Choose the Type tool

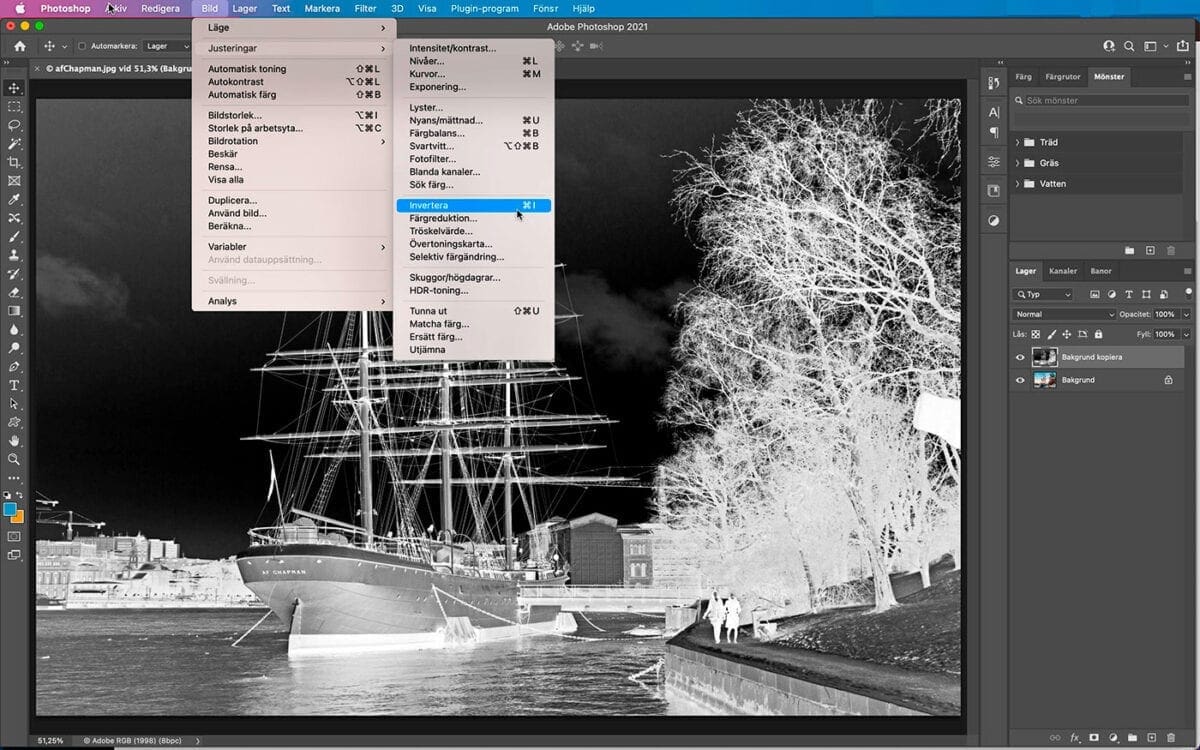(x=14, y=385)
